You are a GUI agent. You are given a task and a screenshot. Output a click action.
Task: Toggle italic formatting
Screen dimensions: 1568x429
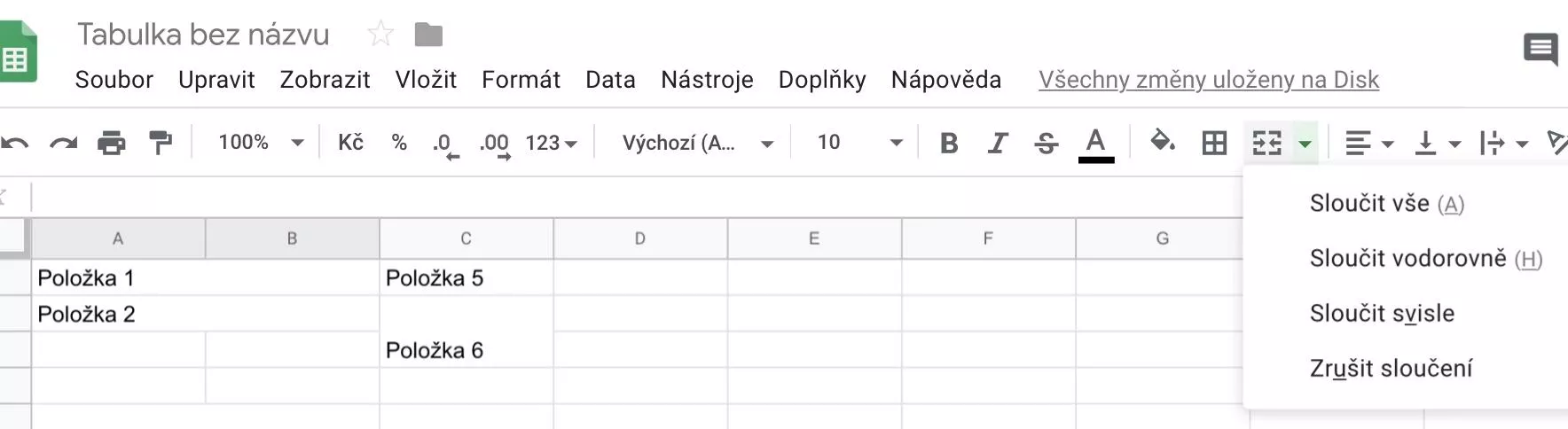tap(998, 143)
